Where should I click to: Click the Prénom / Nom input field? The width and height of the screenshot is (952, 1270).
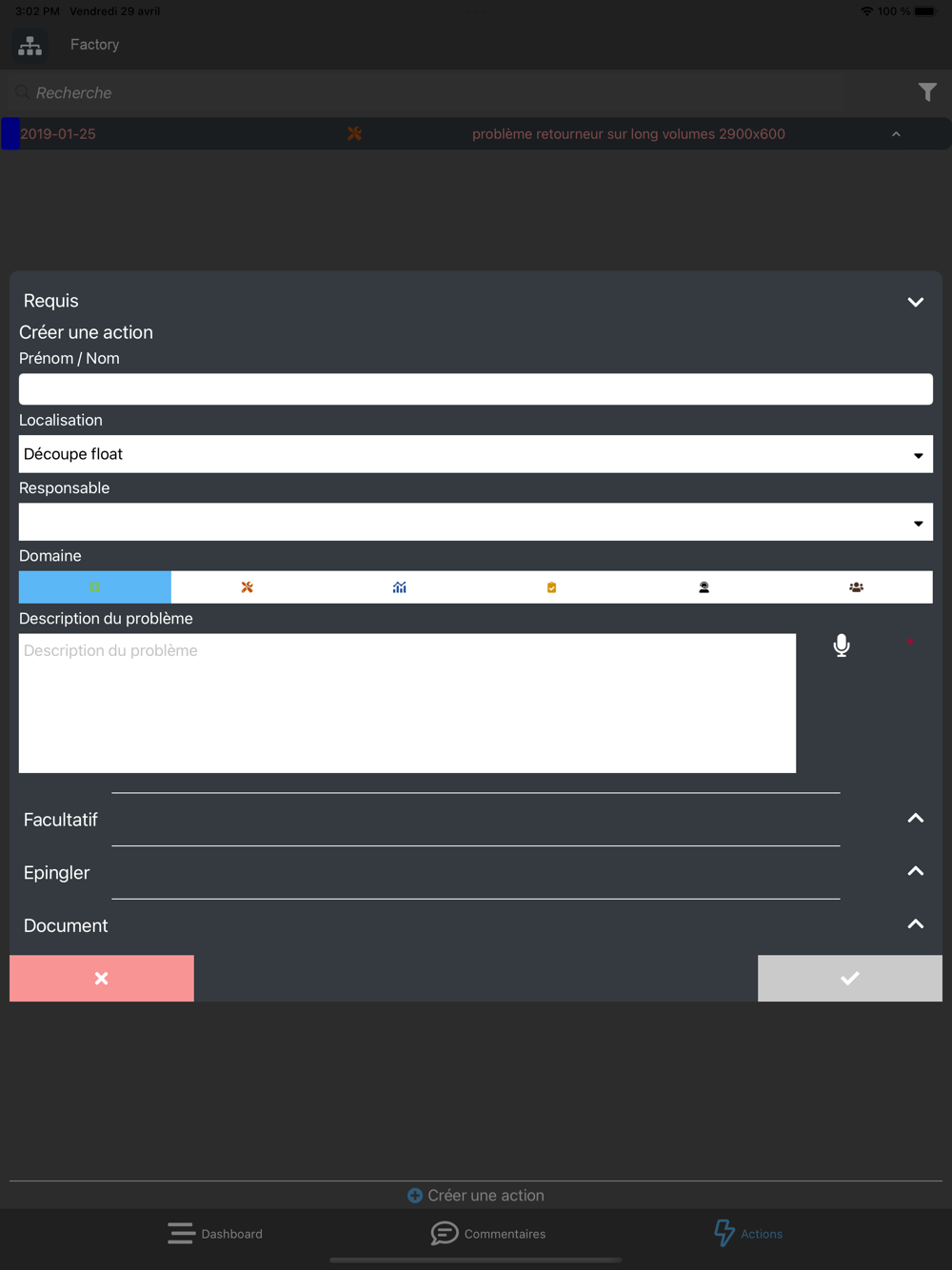pyautogui.click(x=476, y=389)
